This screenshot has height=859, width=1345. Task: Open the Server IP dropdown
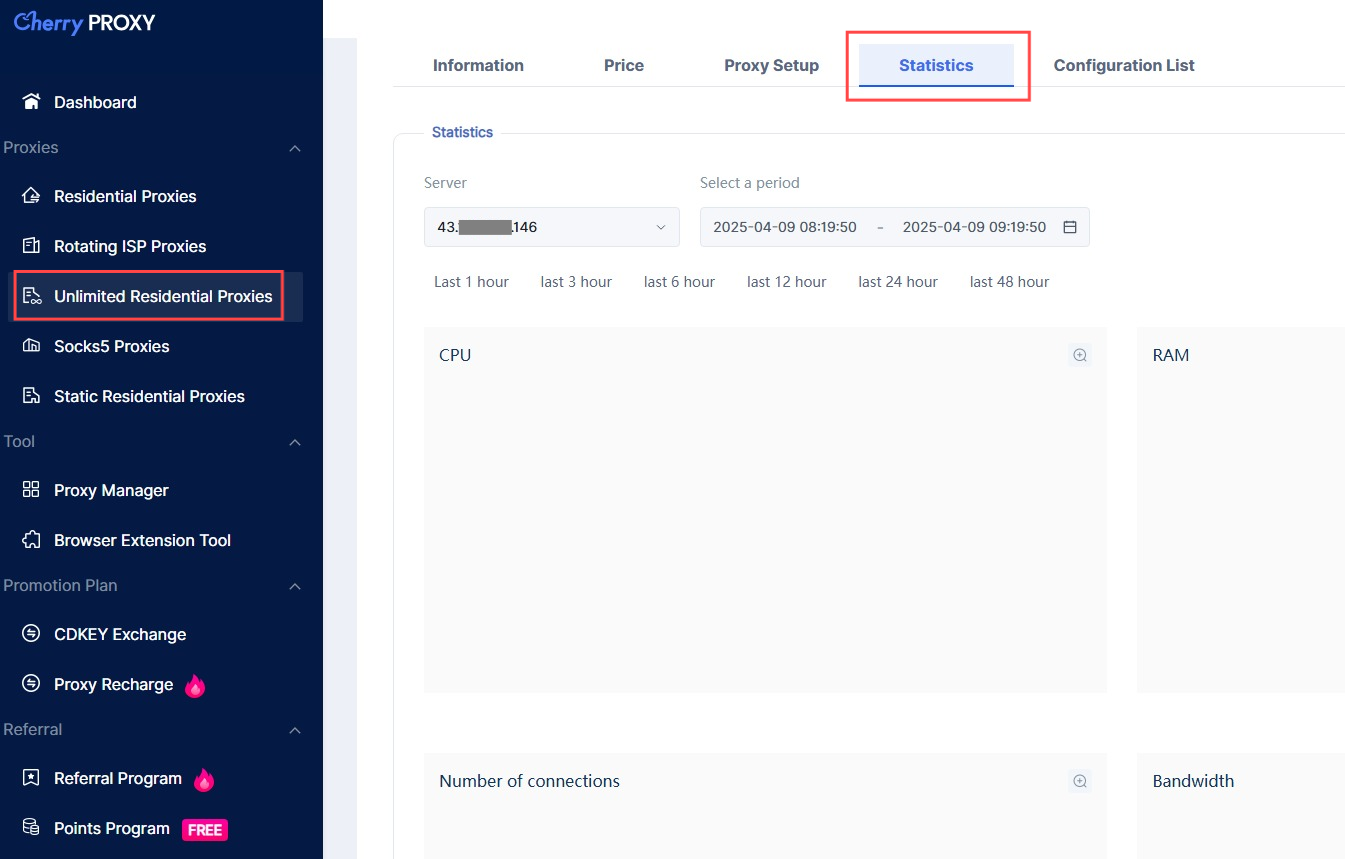click(551, 227)
